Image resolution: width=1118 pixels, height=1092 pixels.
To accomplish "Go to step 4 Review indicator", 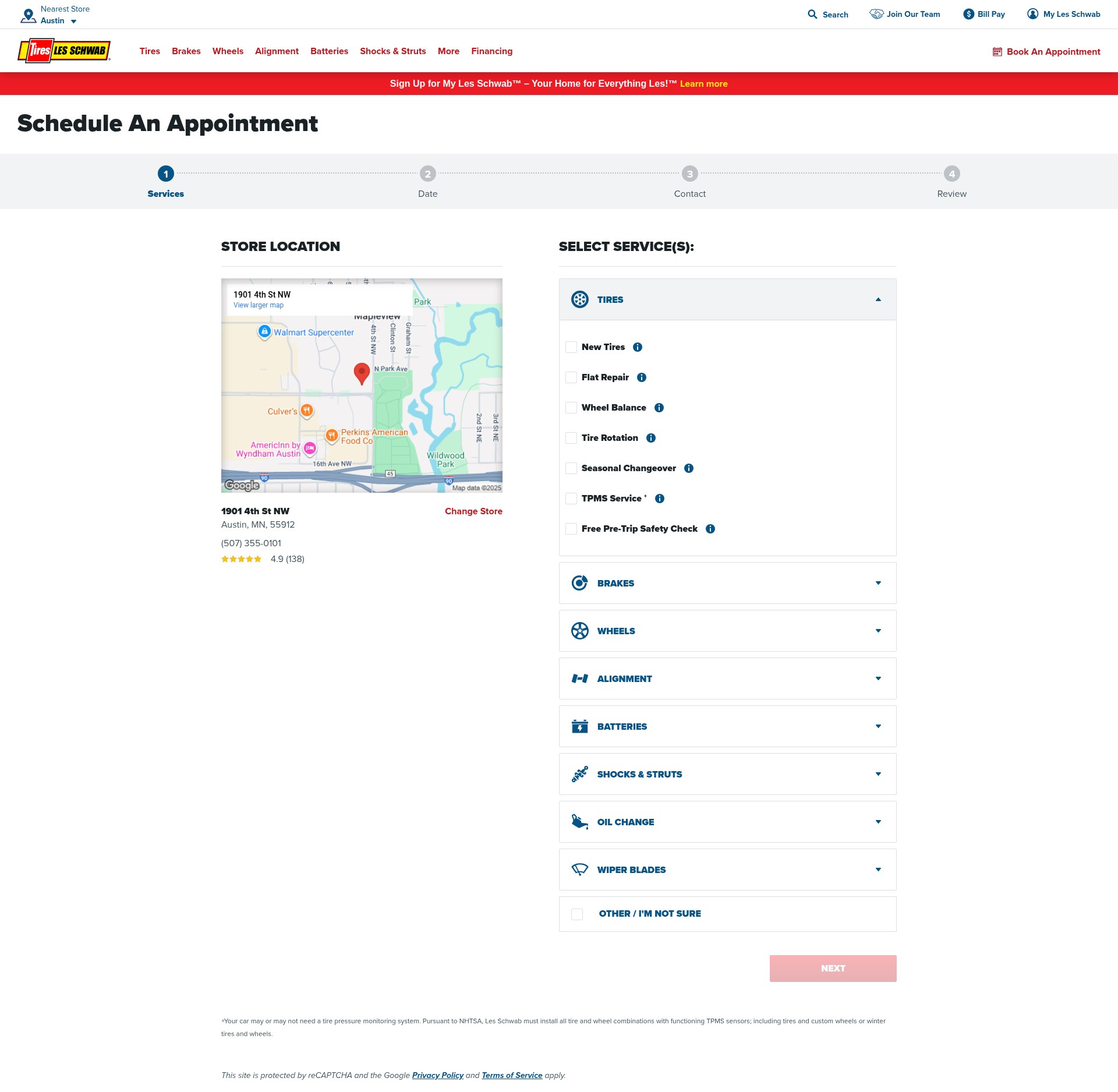I will click(951, 174).
